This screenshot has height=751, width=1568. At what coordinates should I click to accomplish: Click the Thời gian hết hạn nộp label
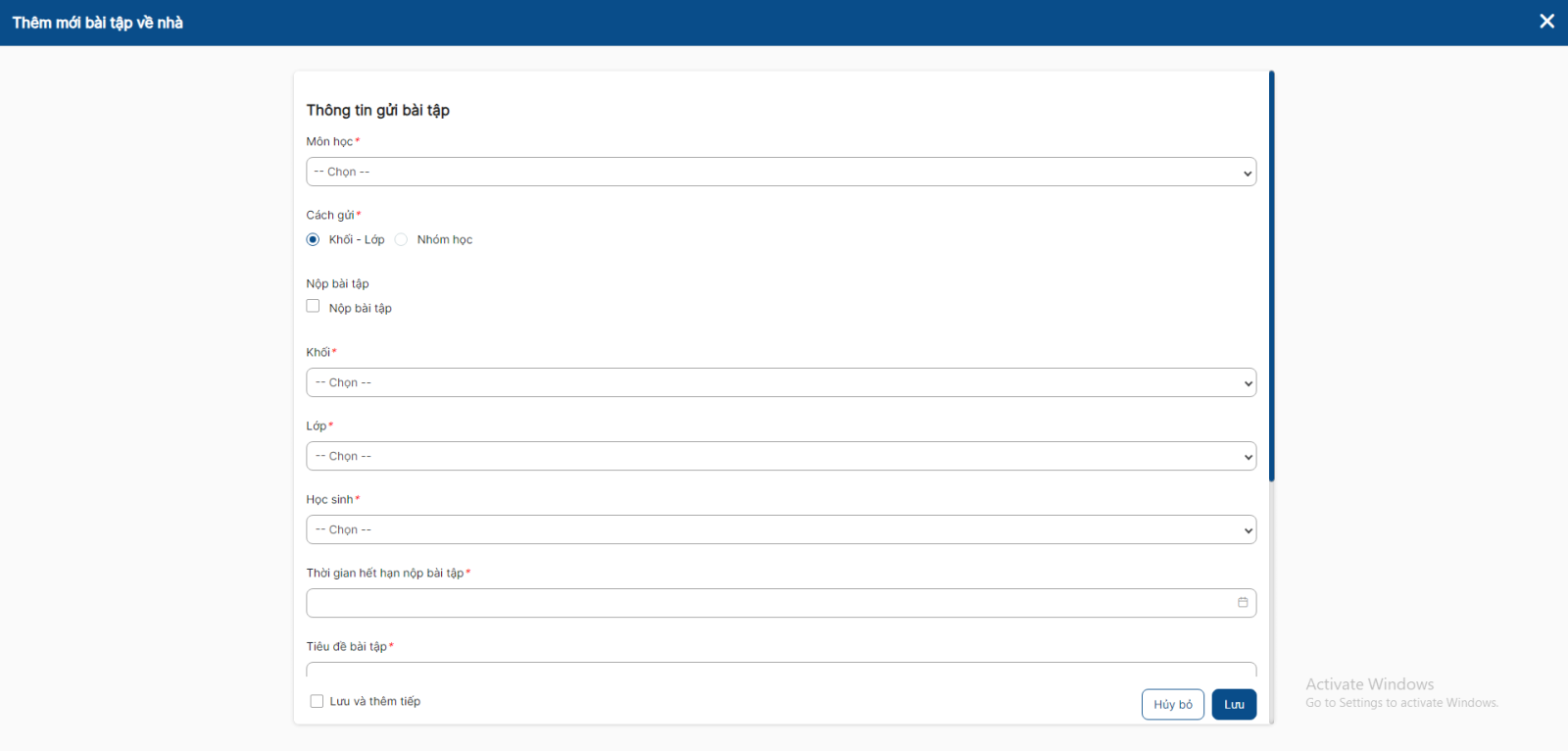[384, 574]
